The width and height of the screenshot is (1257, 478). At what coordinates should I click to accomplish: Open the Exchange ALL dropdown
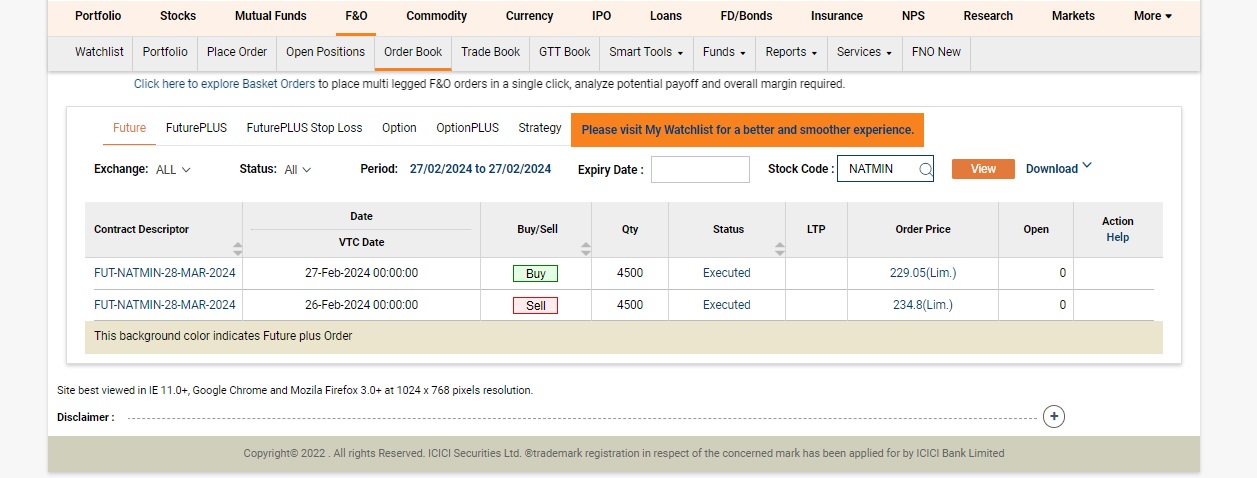click(173, 170)
